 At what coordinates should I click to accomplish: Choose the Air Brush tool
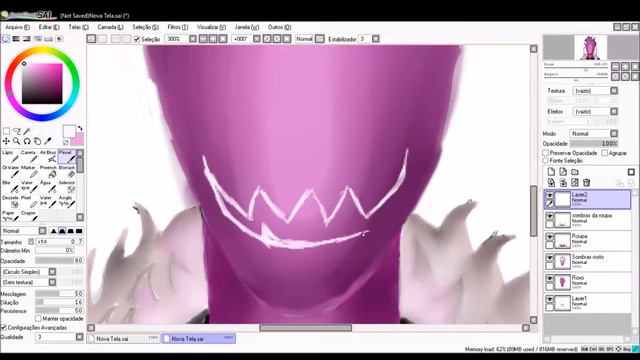click(48, 156)
